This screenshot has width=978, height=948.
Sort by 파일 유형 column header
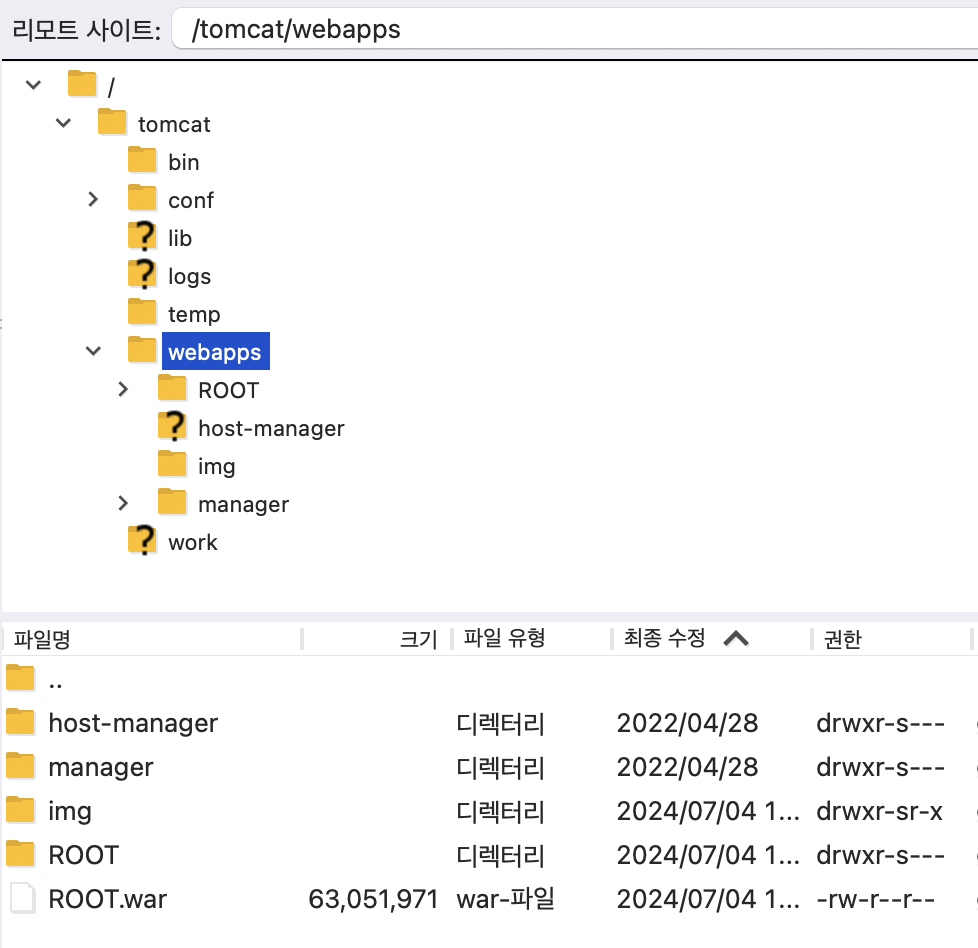click(x=505, y=637)
